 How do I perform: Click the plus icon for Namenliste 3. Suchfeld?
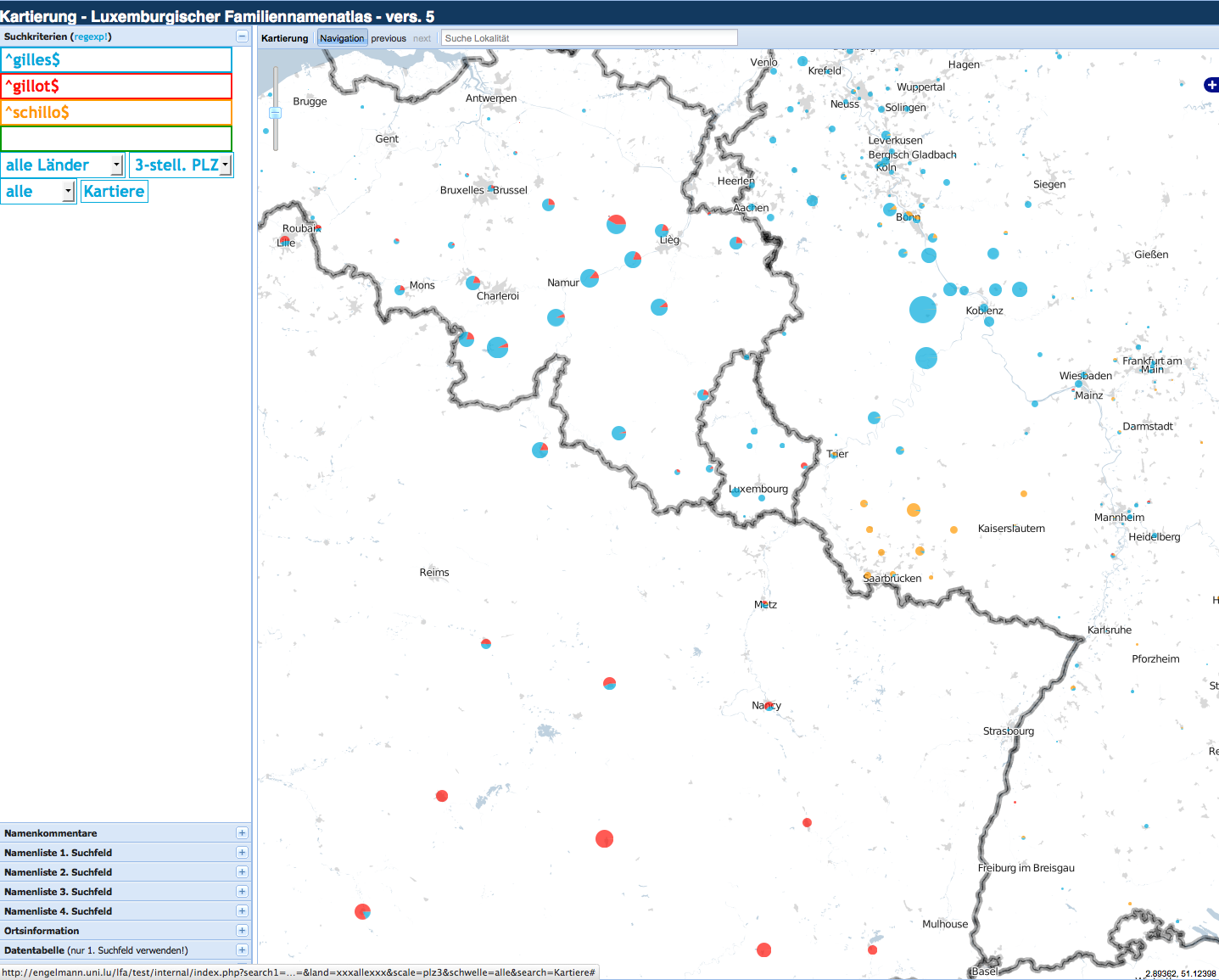tap(242, 892)
